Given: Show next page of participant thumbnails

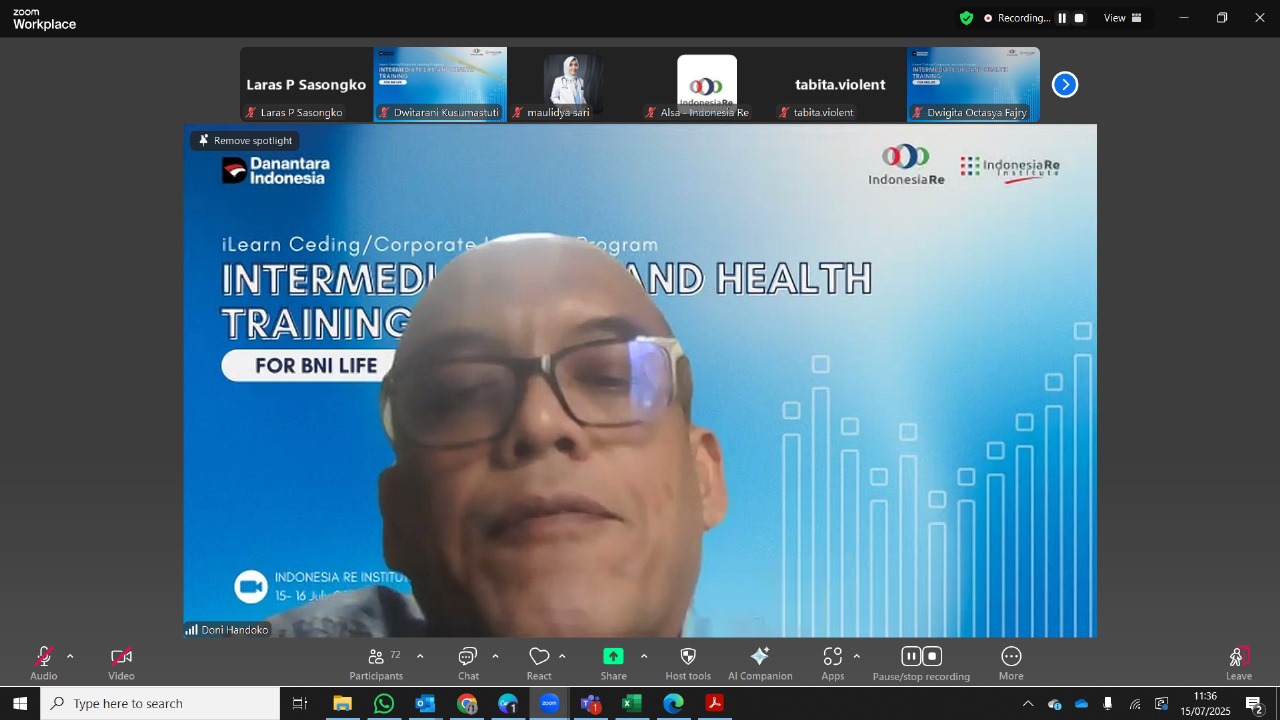Looking at the screenshot, I should click(1065, 85).
